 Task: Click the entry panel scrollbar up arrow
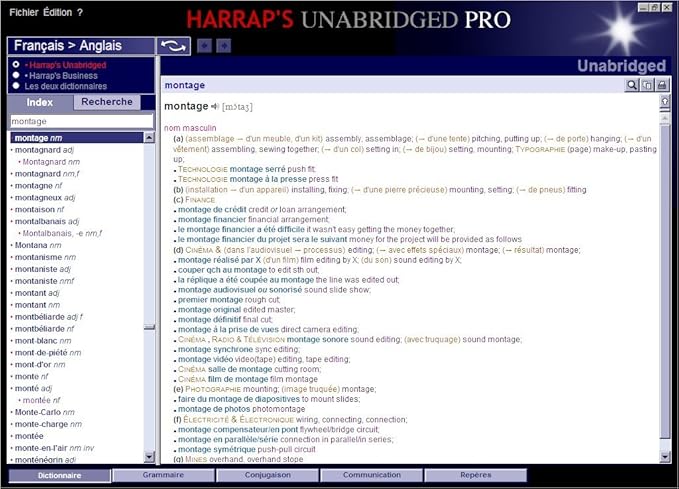pyautogui.click(x=665, y=117)
